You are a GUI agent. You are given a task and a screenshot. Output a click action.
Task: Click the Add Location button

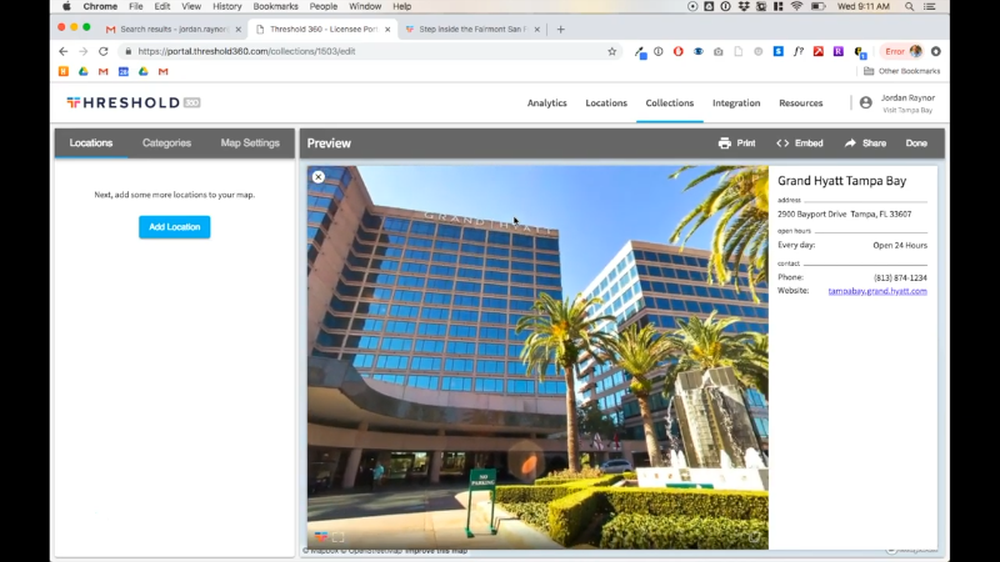tap(174, 227)
